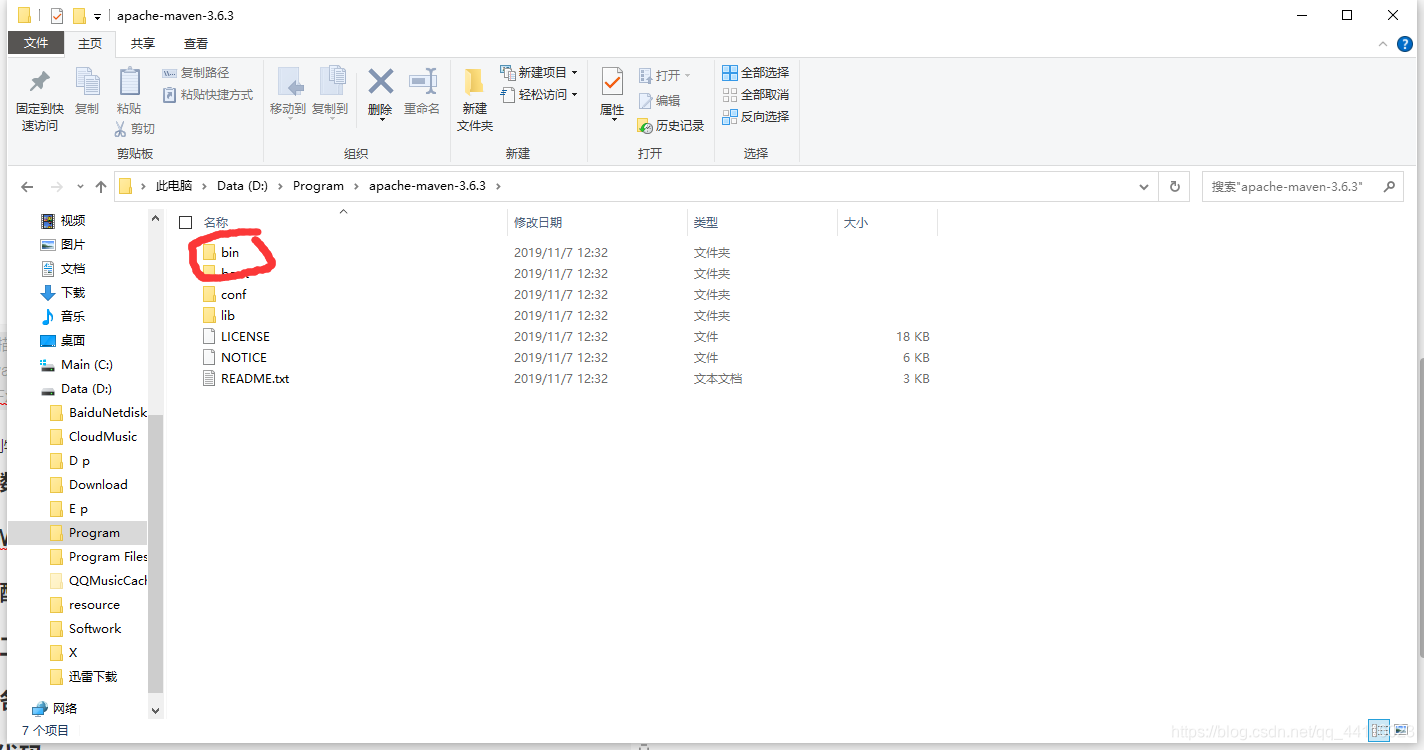Image resolution: width=1424 pixels, height=750 pixels.
Task: Refresh the current folder view
Action: point(1174,187)
